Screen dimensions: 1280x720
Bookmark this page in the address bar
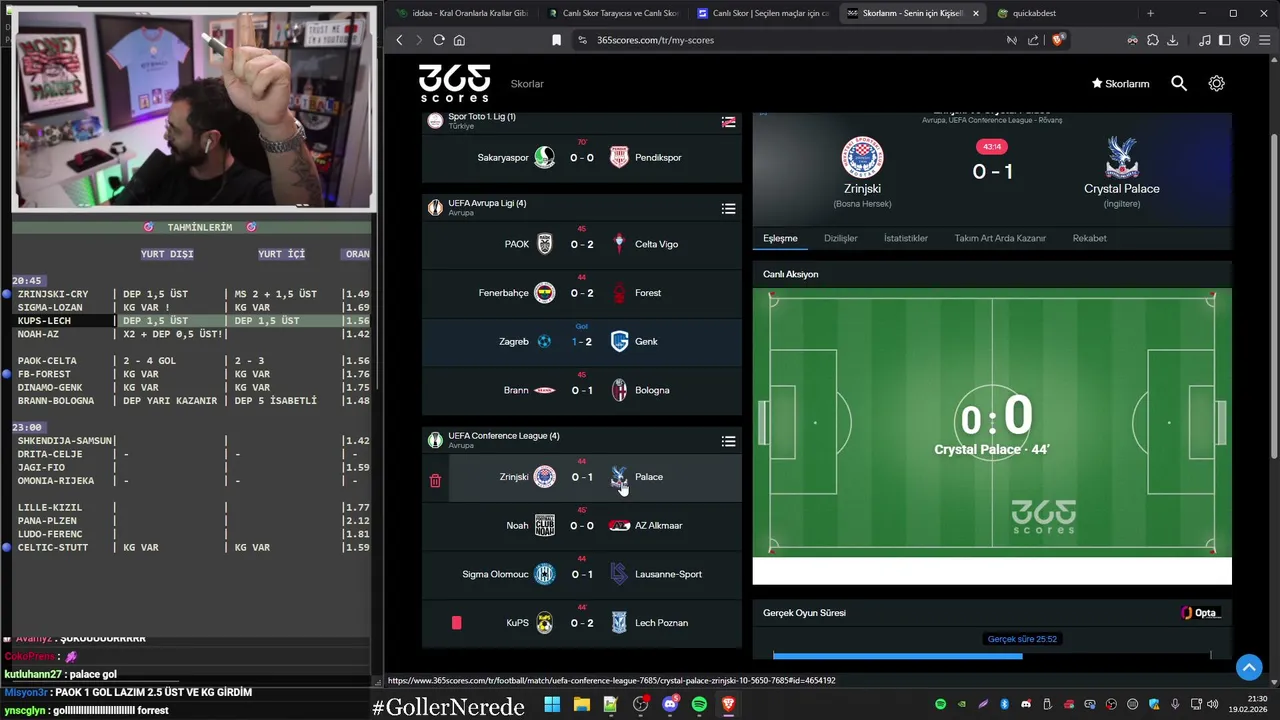tap(556, 40)
